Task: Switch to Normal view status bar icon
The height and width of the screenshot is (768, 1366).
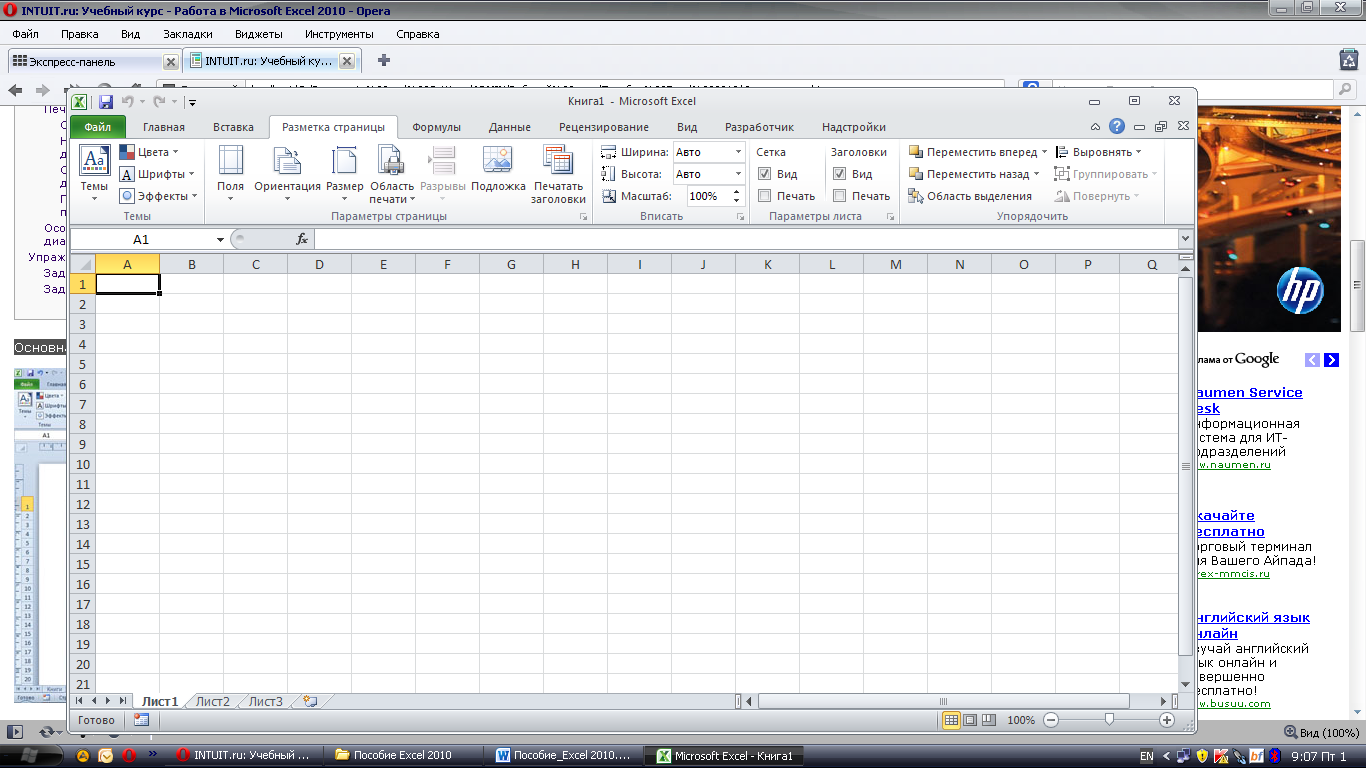Action: pyautogui.click(x=951, y=720)
